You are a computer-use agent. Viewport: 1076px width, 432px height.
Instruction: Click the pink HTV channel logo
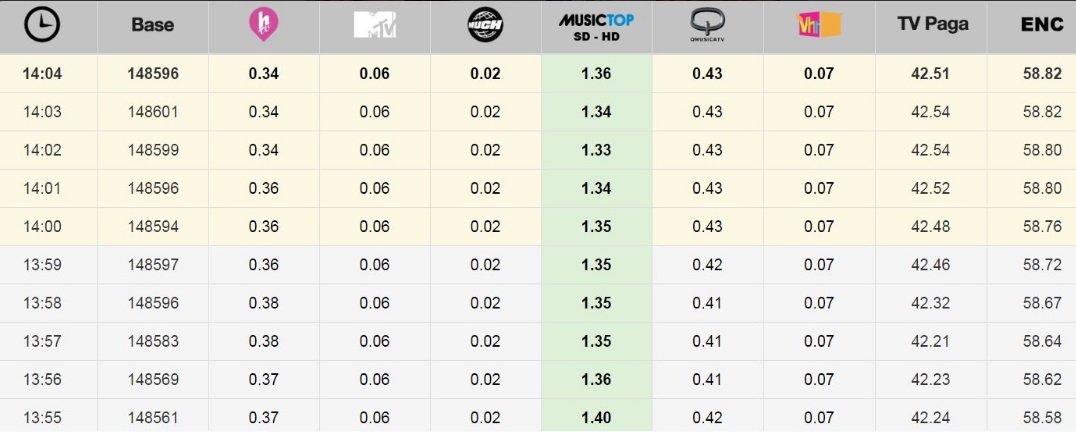(x=263, y=26)
